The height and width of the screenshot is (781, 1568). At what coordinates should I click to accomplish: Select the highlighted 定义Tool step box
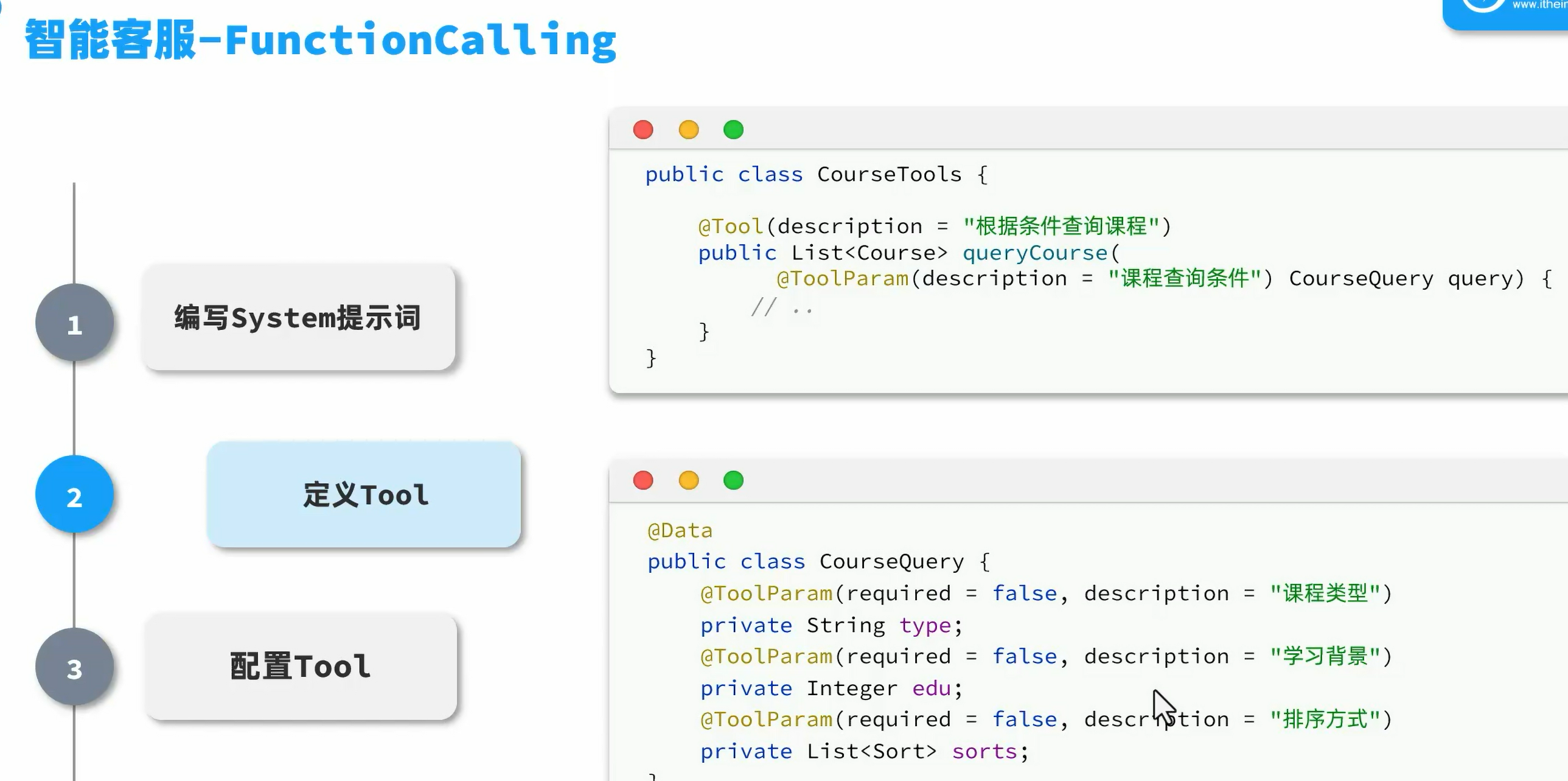point(363,494)
